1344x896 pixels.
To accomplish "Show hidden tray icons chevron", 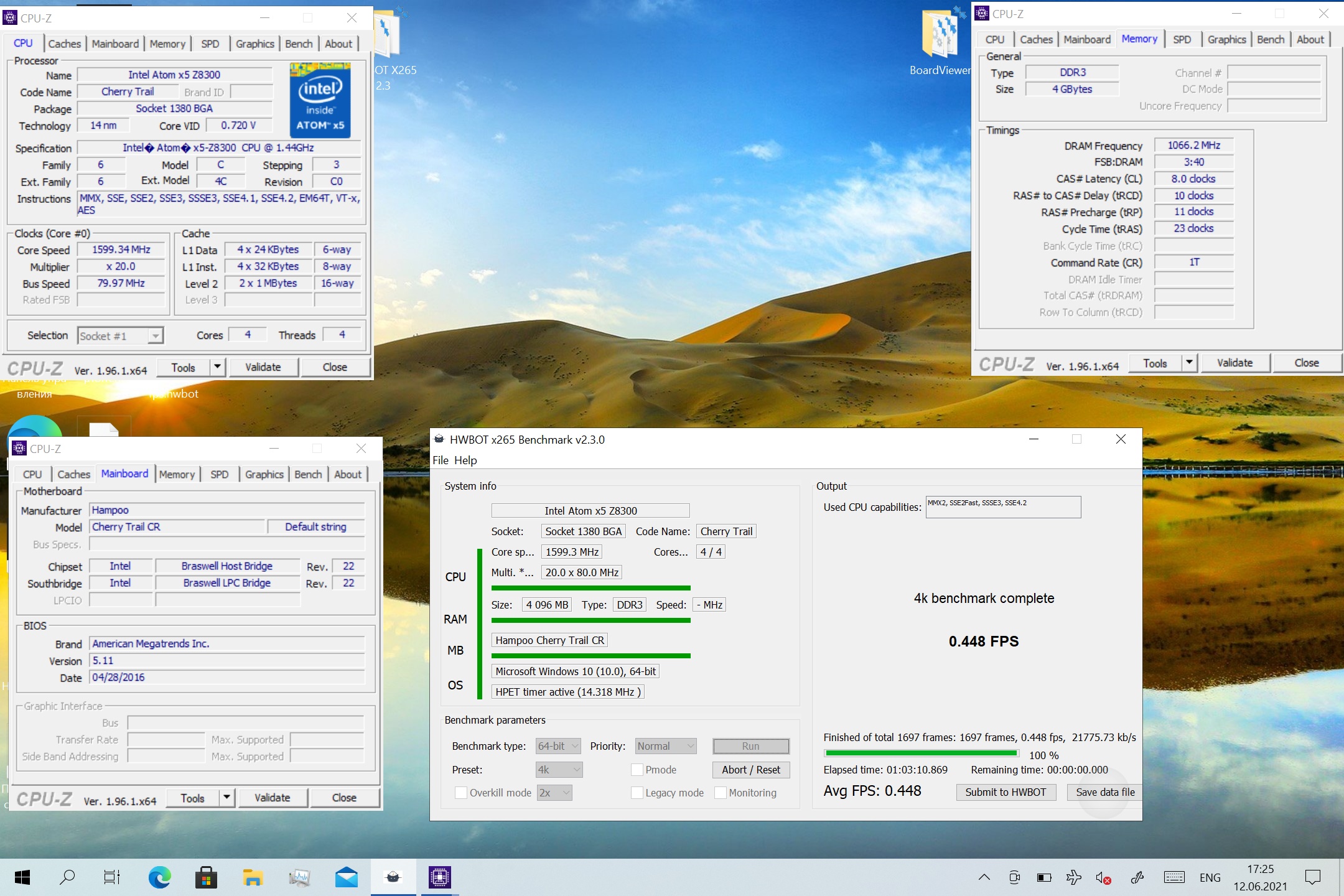I will coord(984,878).
